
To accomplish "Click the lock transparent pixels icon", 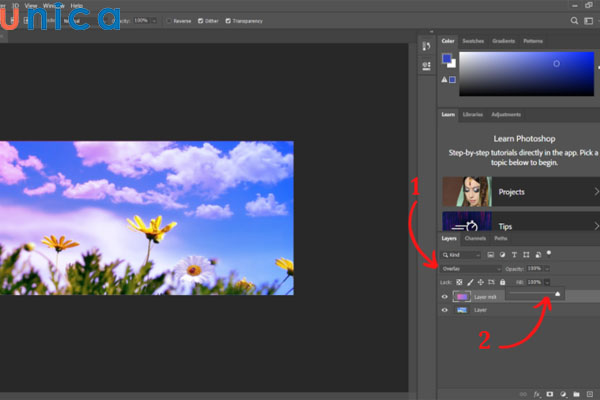I will pos(458,282).
